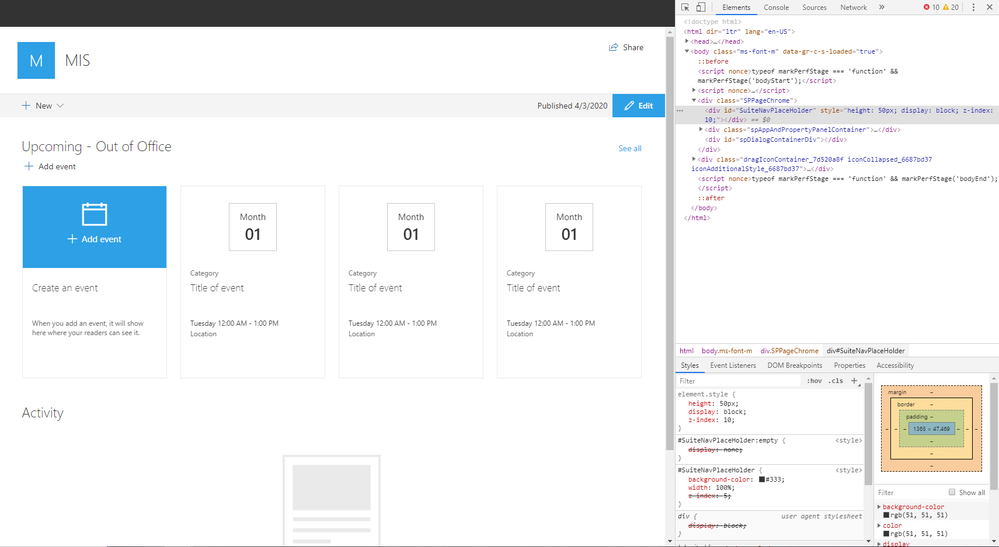999x547 pixels.
Task: Open the Properties tab
Action: (849, 366)
